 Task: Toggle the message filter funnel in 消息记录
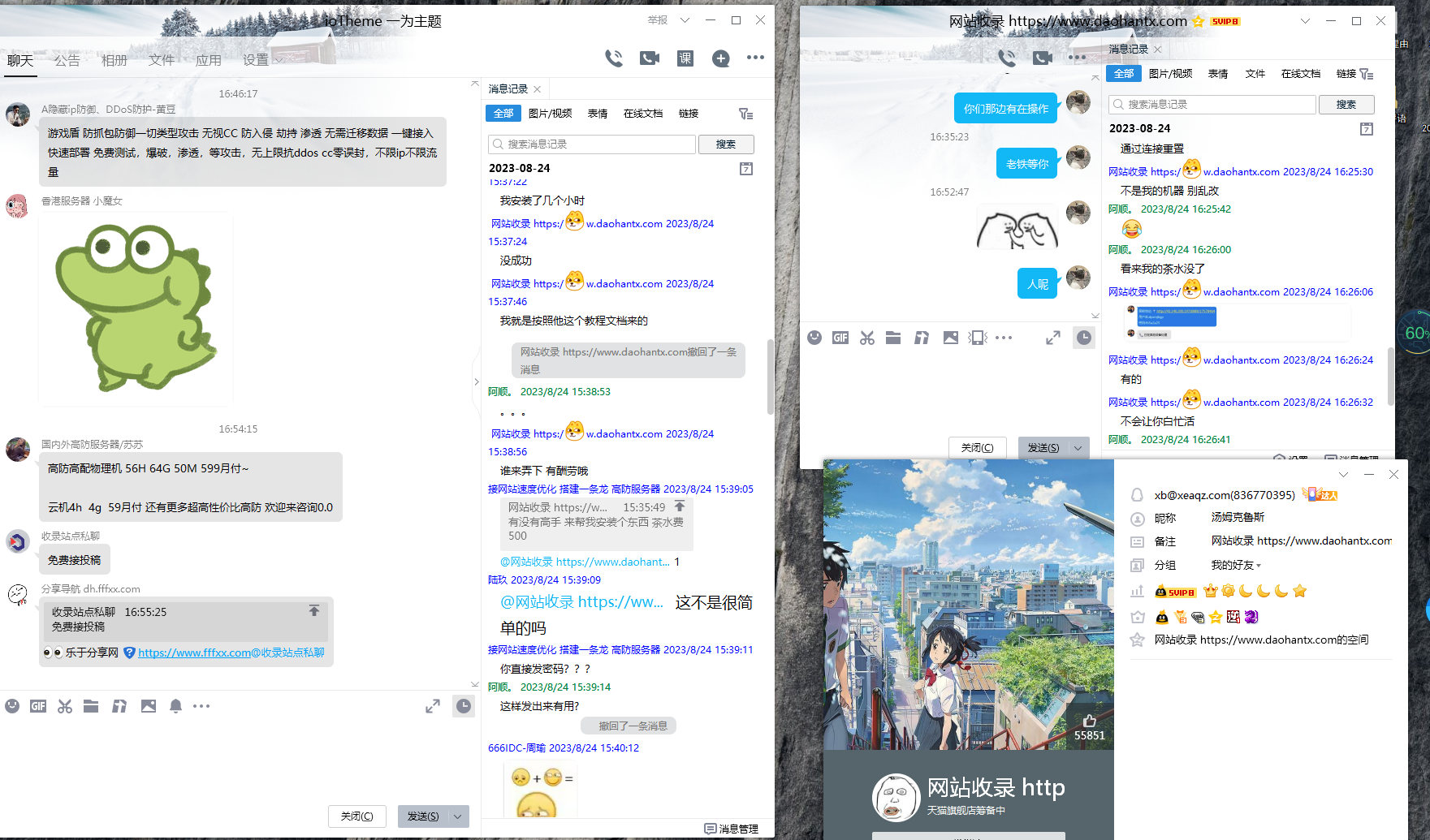click(746, 113)
